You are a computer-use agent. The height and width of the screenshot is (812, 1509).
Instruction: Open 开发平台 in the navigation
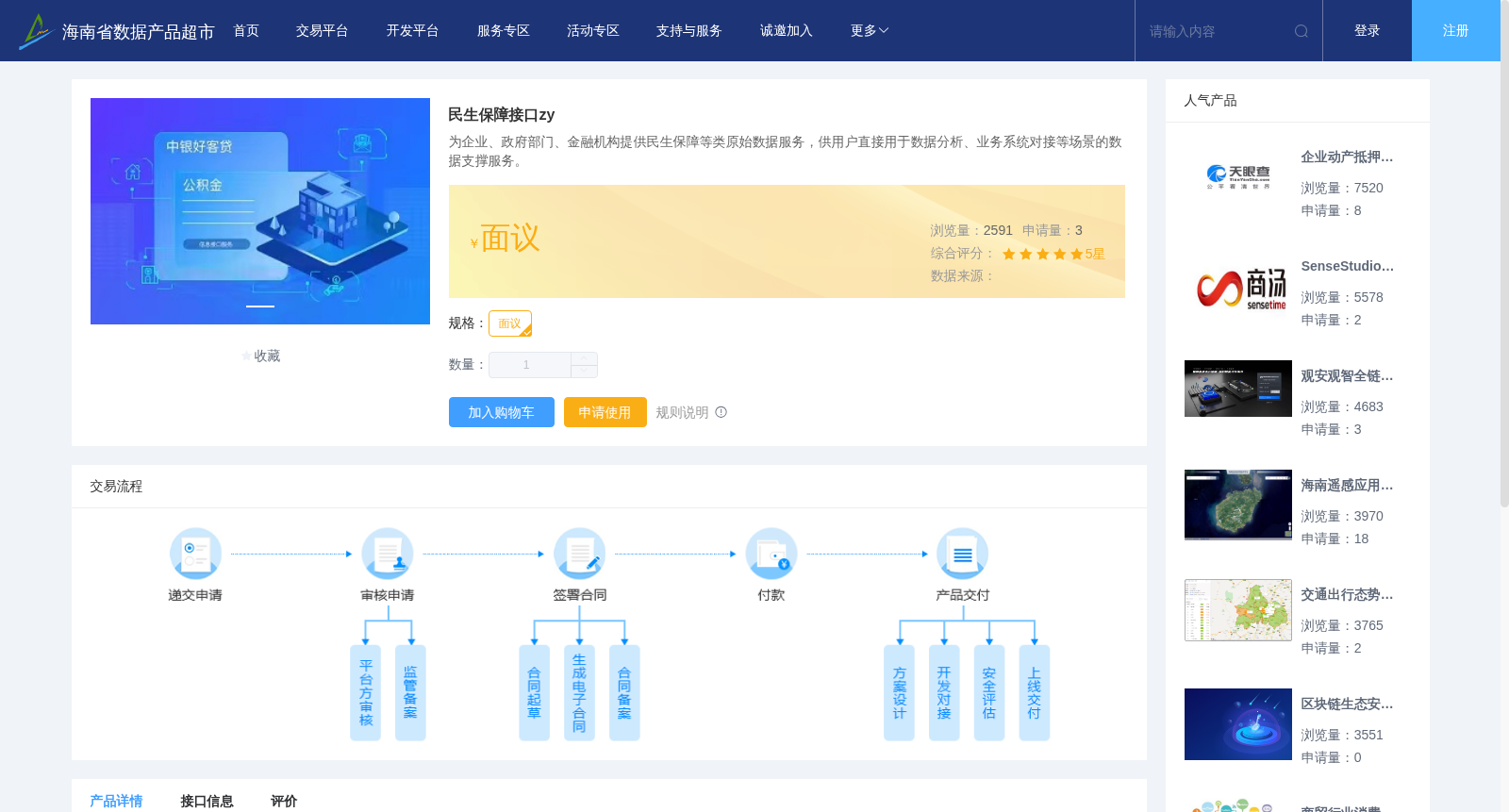coord(413,31)
